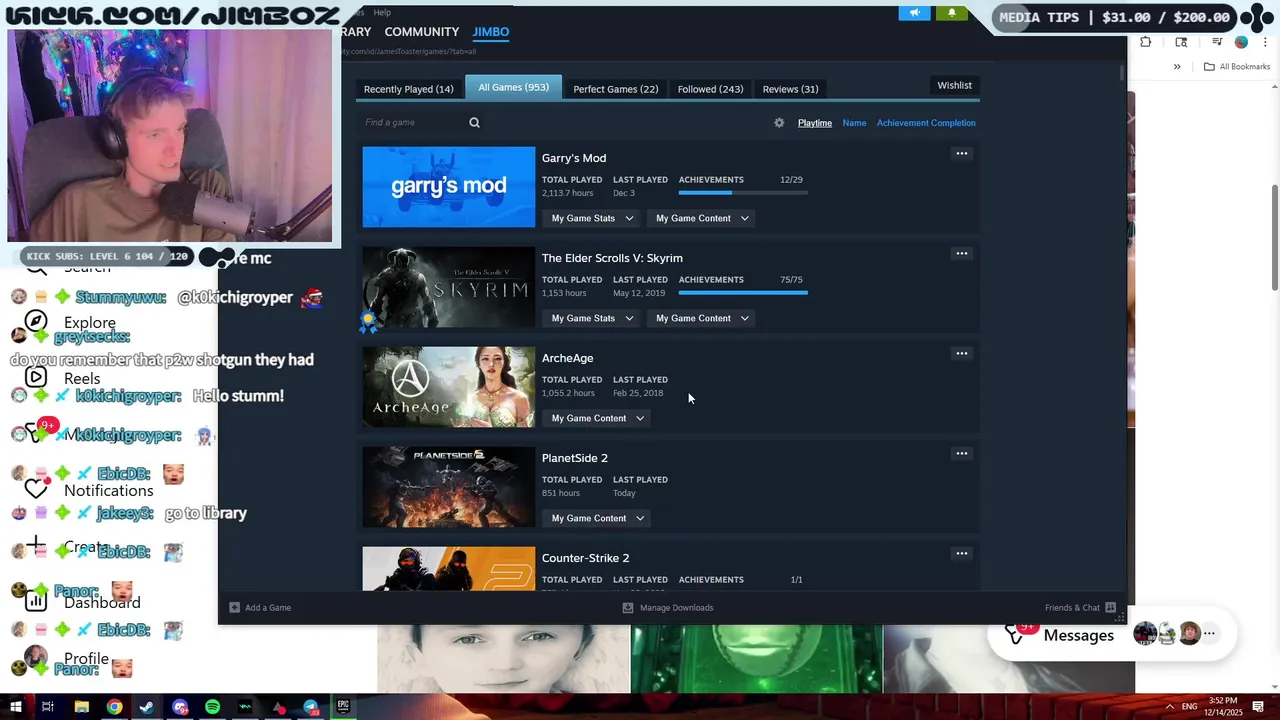Screen dimensions: 1280x720
Task: Click Chrome's tab search icon
Action: click(1181, 42)
